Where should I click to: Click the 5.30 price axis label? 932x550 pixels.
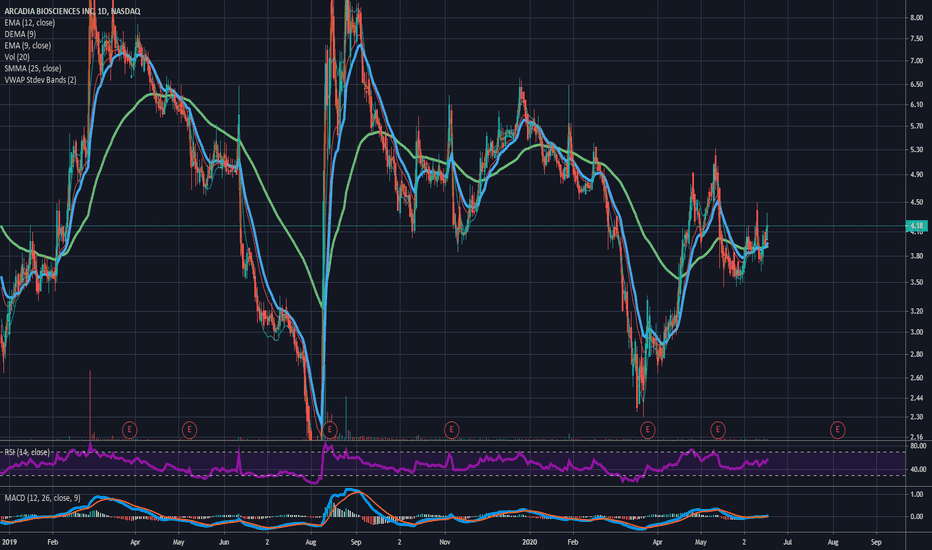click(916, 150)
